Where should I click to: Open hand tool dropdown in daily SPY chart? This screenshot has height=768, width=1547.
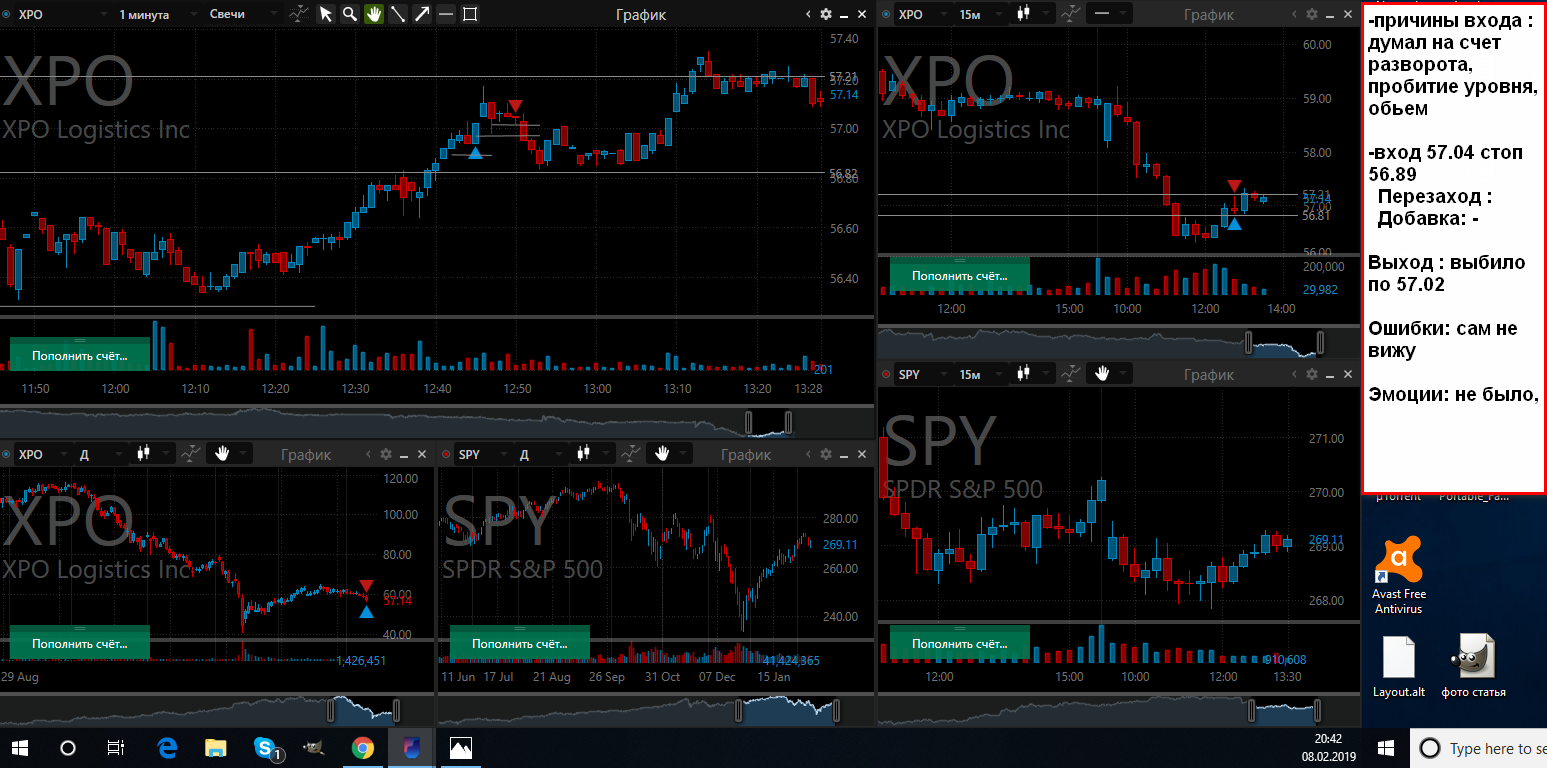670,454
